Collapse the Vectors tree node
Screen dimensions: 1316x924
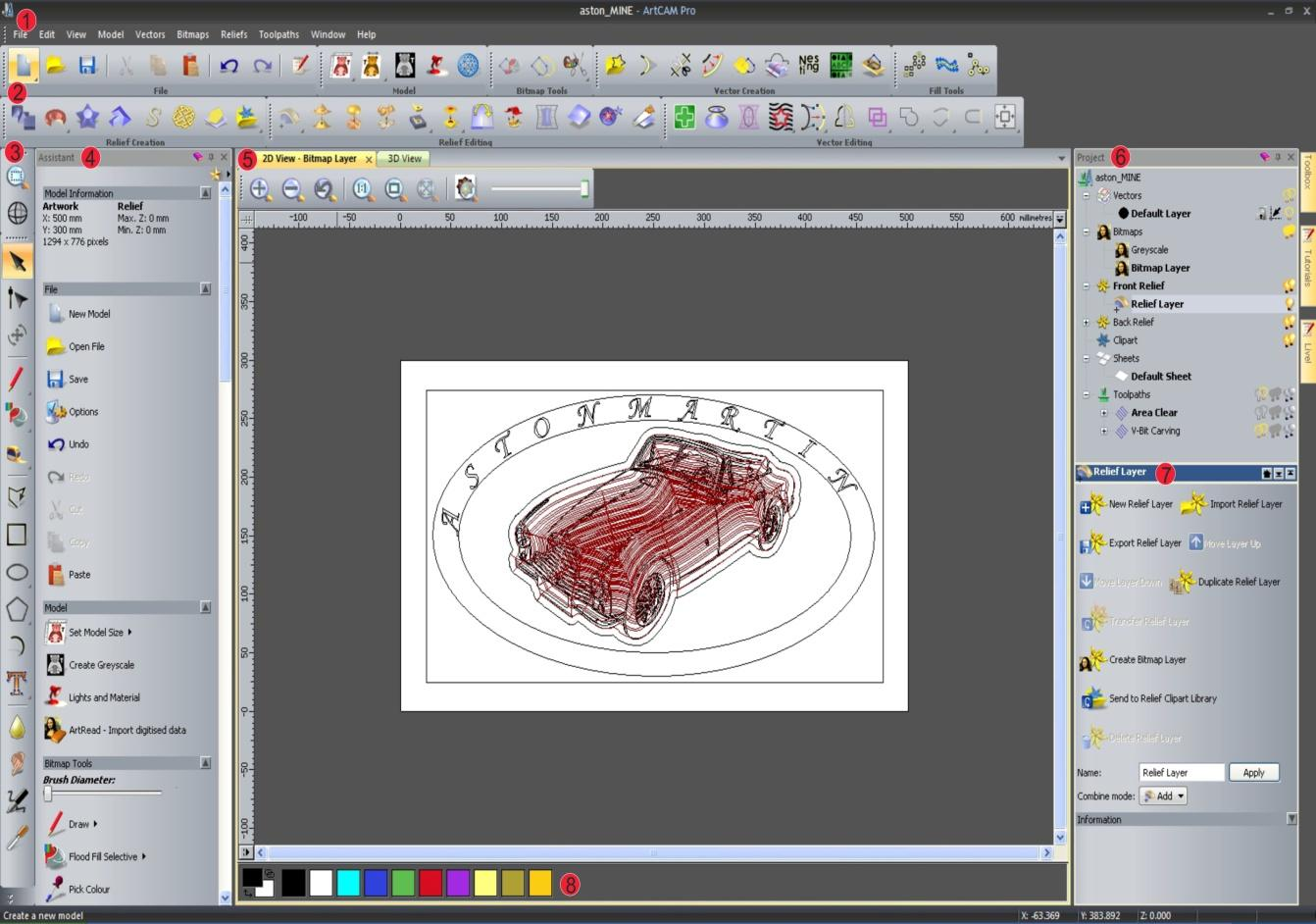point(1086,195)
